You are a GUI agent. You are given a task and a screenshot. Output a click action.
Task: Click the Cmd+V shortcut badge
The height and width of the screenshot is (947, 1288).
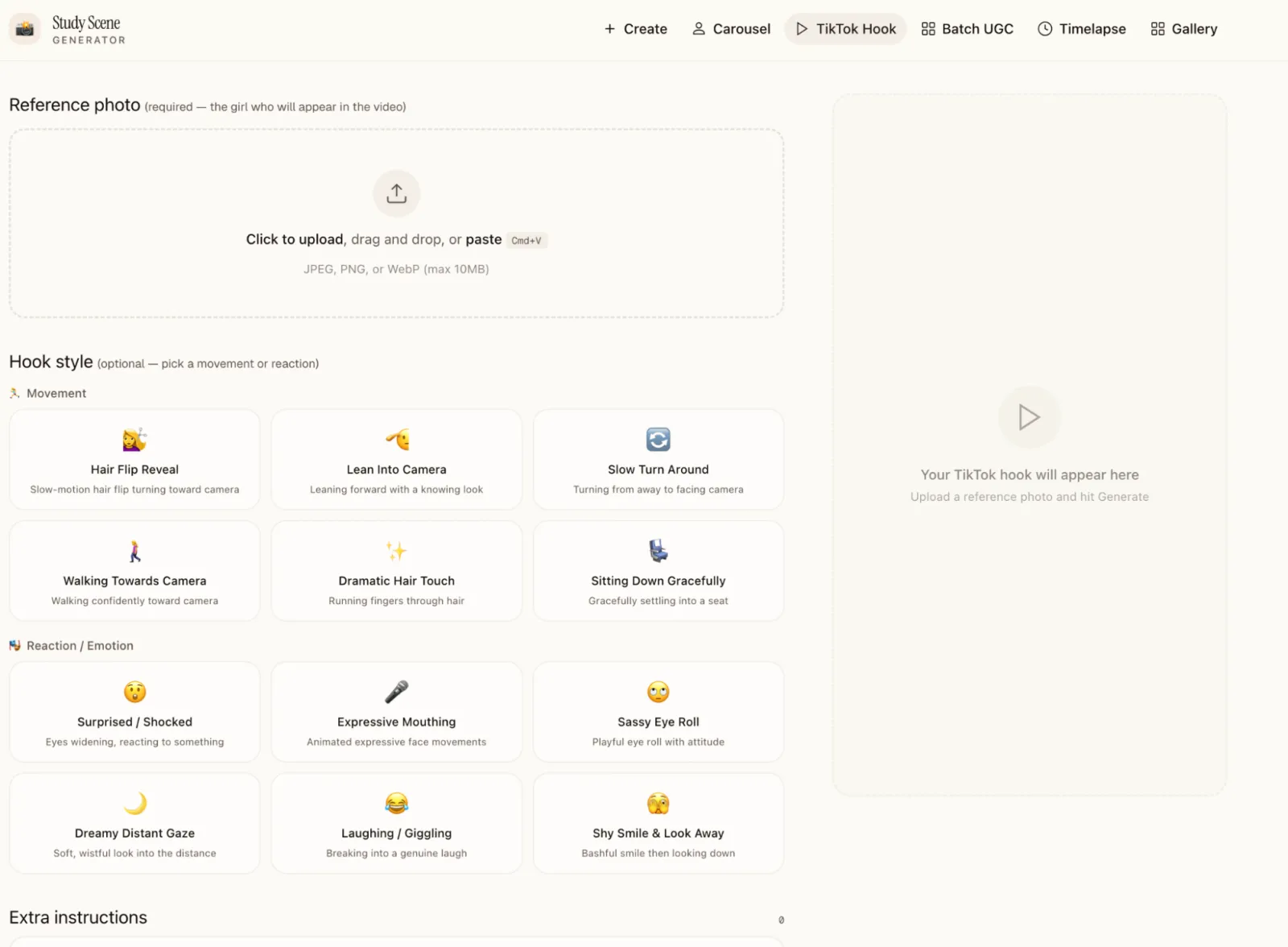526,240
